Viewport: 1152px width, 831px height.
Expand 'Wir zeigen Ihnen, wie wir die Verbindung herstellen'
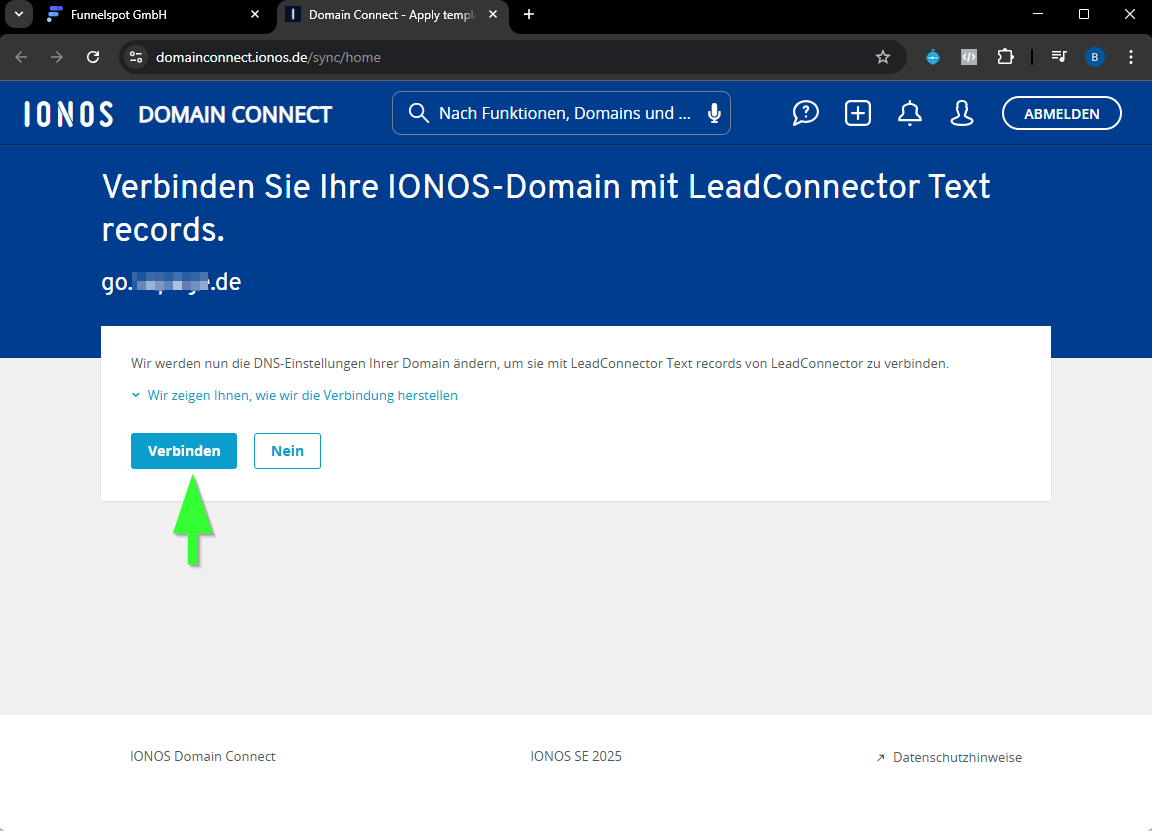coord(295,395)
